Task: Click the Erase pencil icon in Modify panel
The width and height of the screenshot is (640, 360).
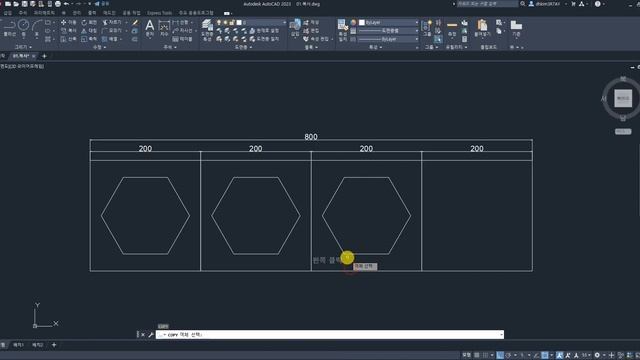Action: click(x=135, y=22)
